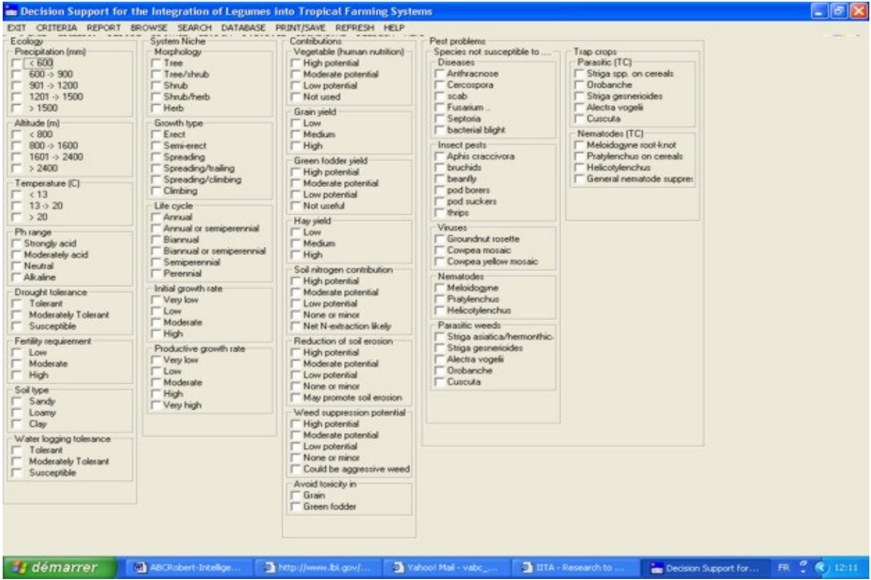Enable the Strongly acid Ph checkbox
Screen dimensions: 871x580
pyautogui.click(x=17, y=244)
